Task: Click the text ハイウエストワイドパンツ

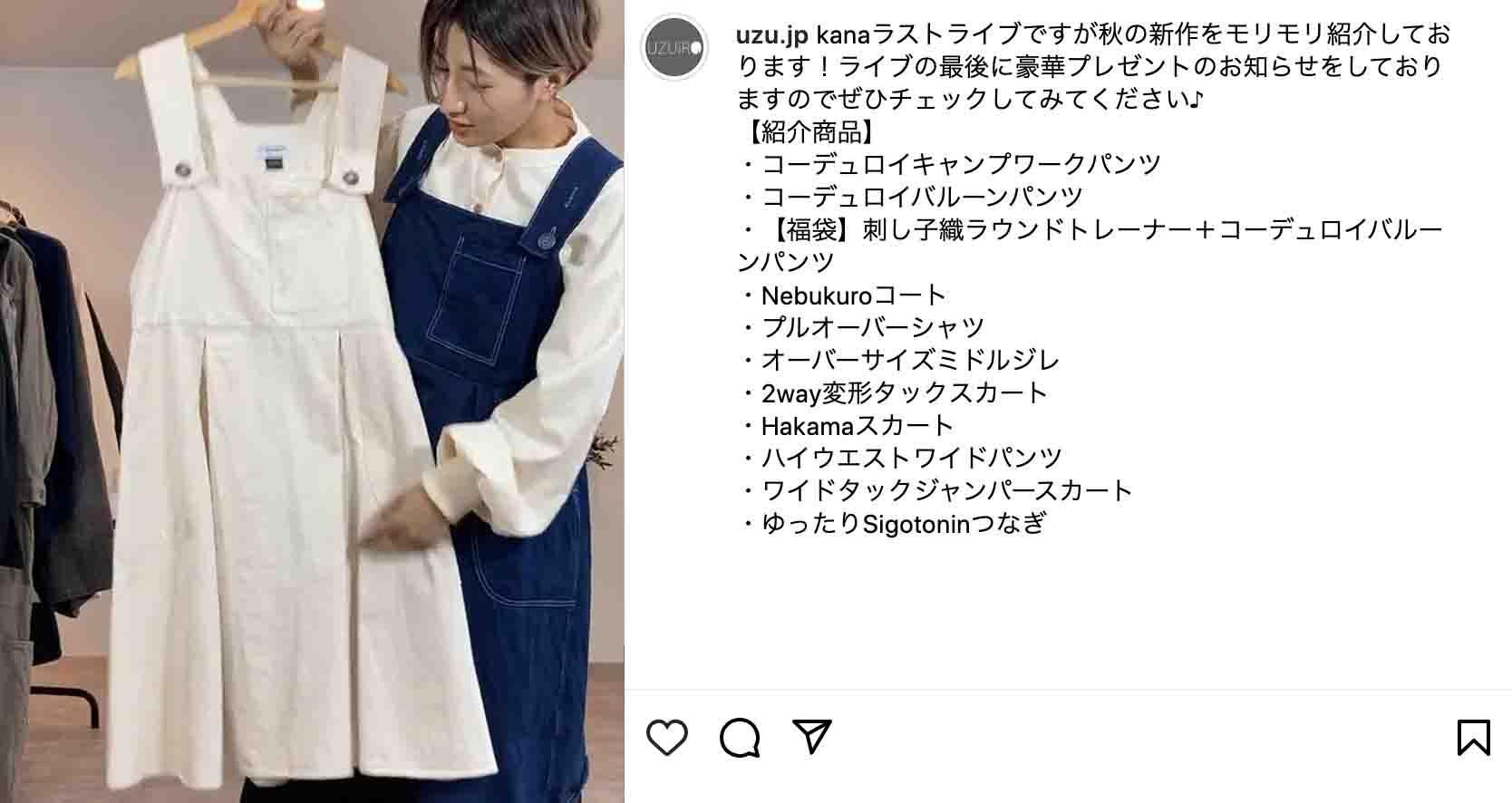Action: tap(911, 458)
